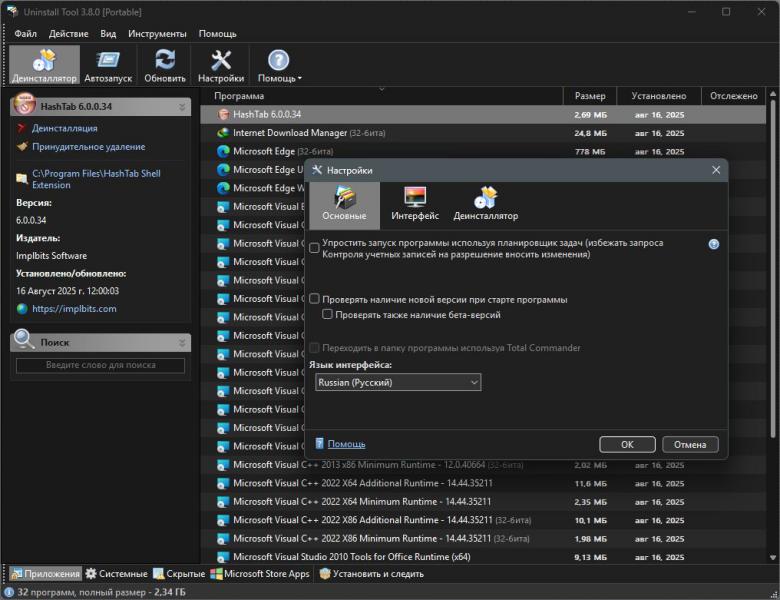Image resolution: width=780 pixels, height=600 pixels.
Task: Switch to the Системные tab
Action: (x=116, y=574)
